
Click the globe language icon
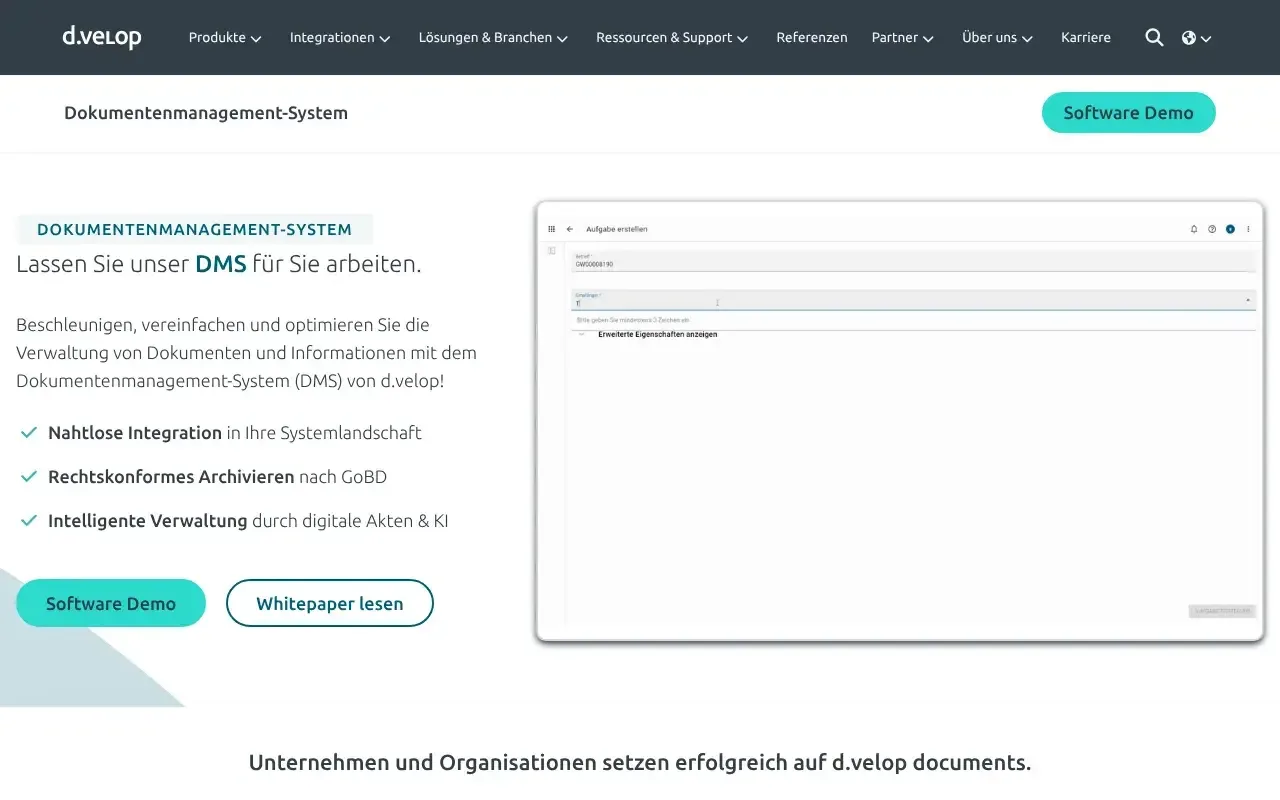click(1190, 37)
